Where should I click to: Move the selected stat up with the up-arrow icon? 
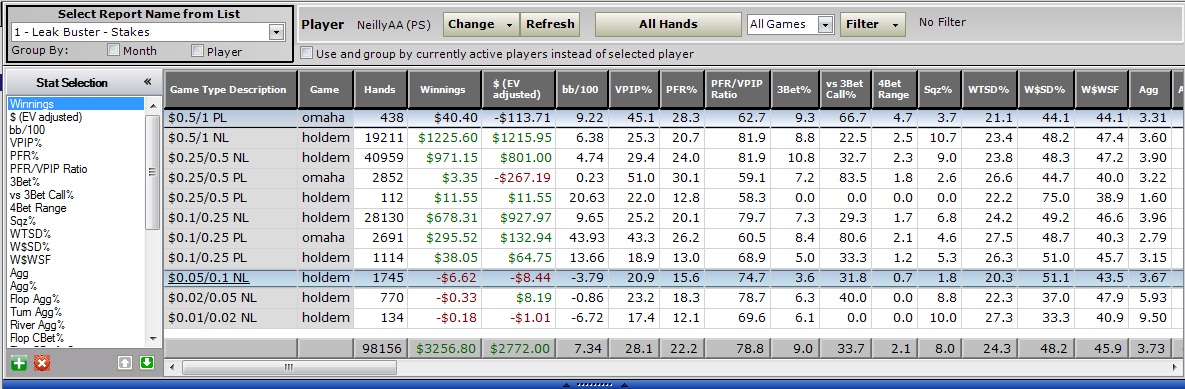click(125, 363)
